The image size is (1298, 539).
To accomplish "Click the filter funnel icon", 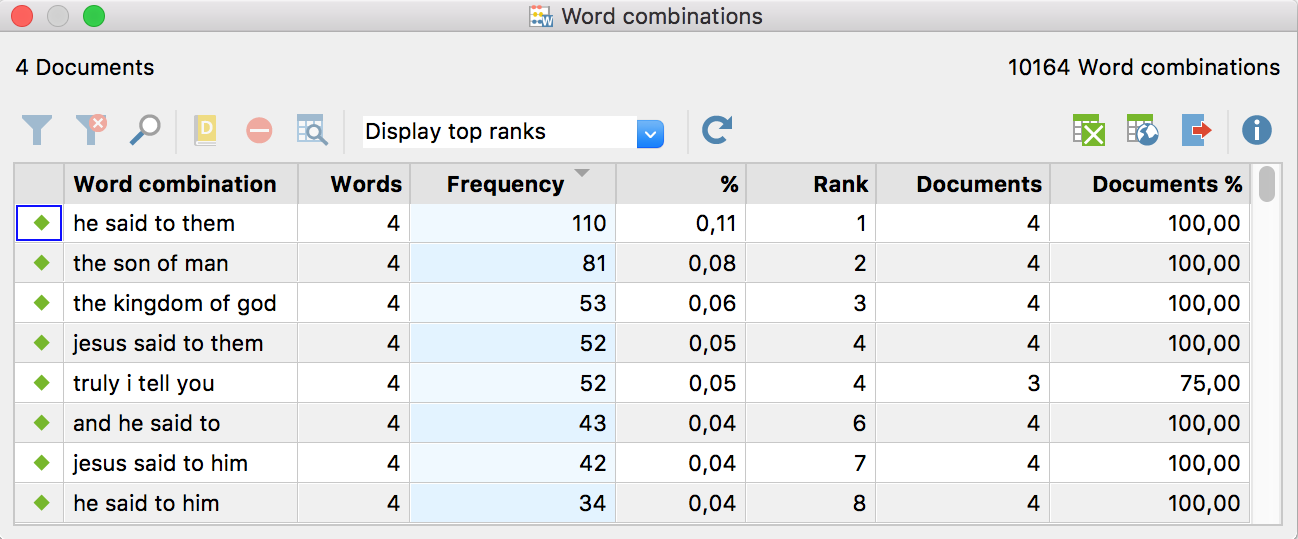I will point(37,130).
